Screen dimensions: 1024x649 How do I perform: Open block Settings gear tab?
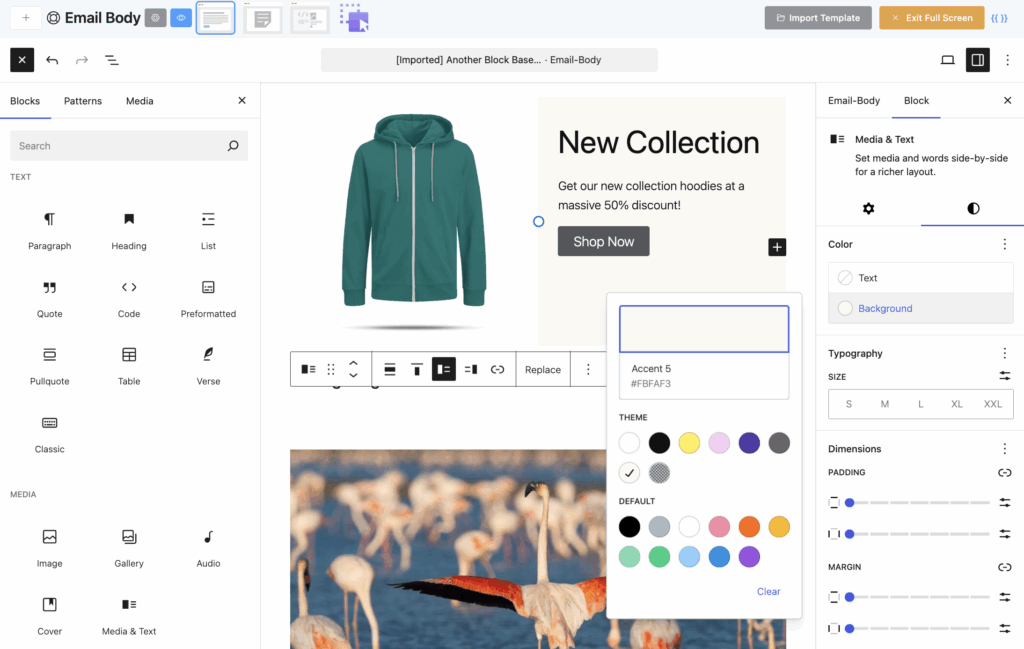click(868, 208)
